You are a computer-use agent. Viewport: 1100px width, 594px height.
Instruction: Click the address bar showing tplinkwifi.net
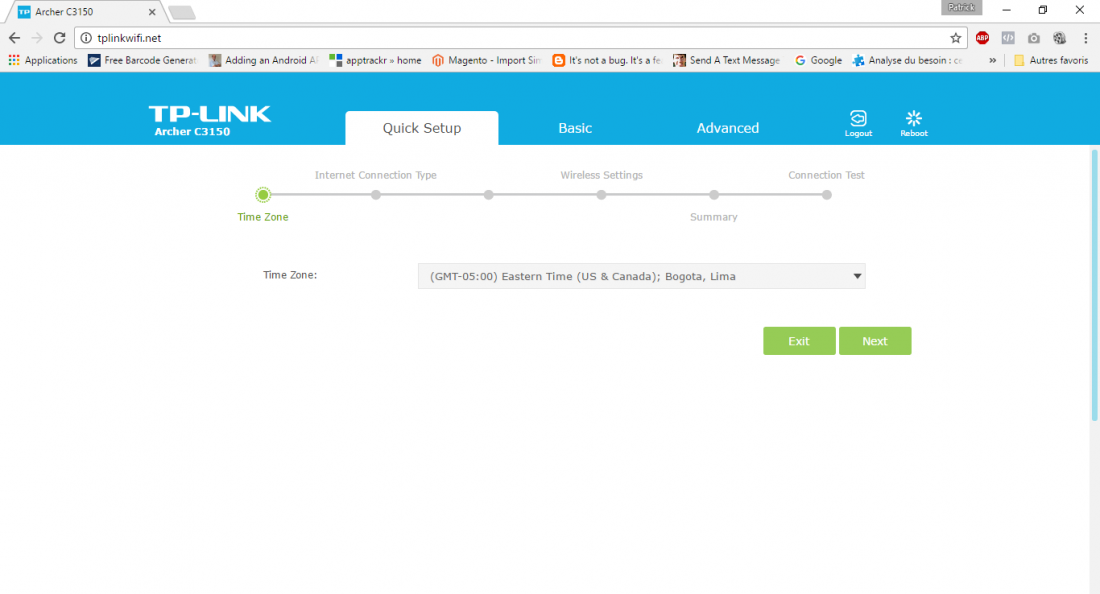(x=500, y=38)
